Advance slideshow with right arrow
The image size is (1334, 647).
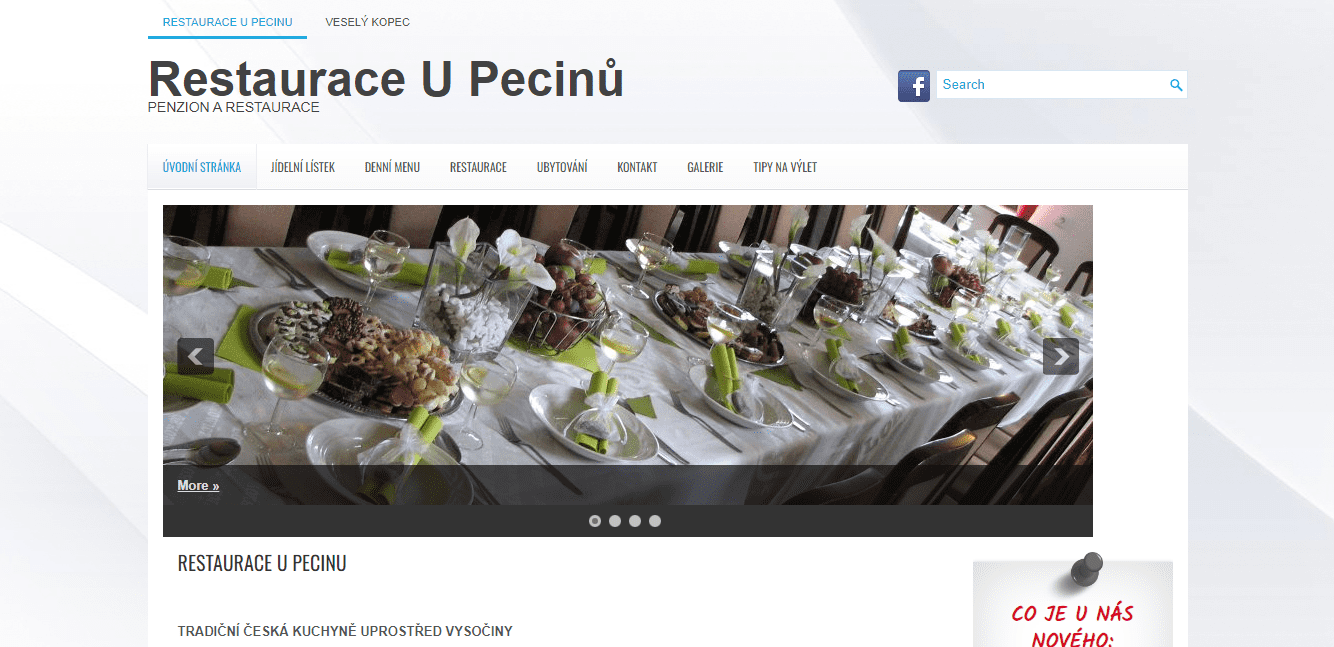(x=1060, y=356)
